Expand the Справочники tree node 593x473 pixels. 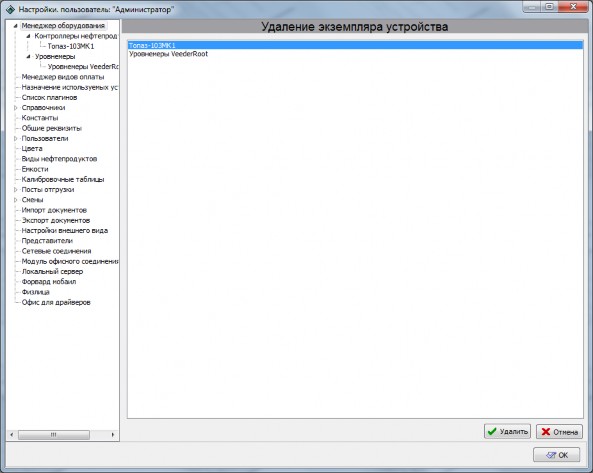(16, 108)
